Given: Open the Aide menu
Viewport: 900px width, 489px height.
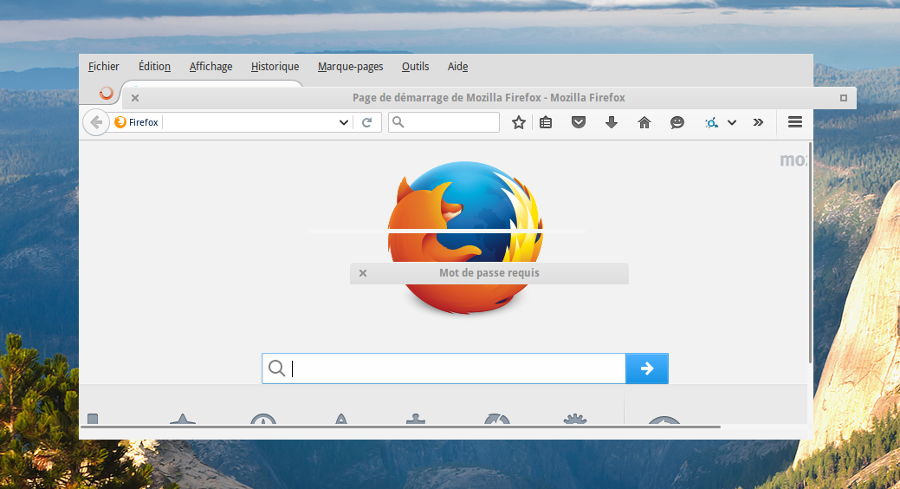Looking at the screenshot, I should click(x=457, y=67).
